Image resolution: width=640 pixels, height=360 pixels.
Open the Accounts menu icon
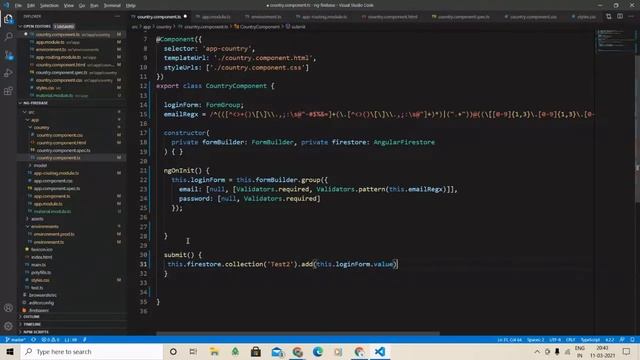tap(8, 308)
